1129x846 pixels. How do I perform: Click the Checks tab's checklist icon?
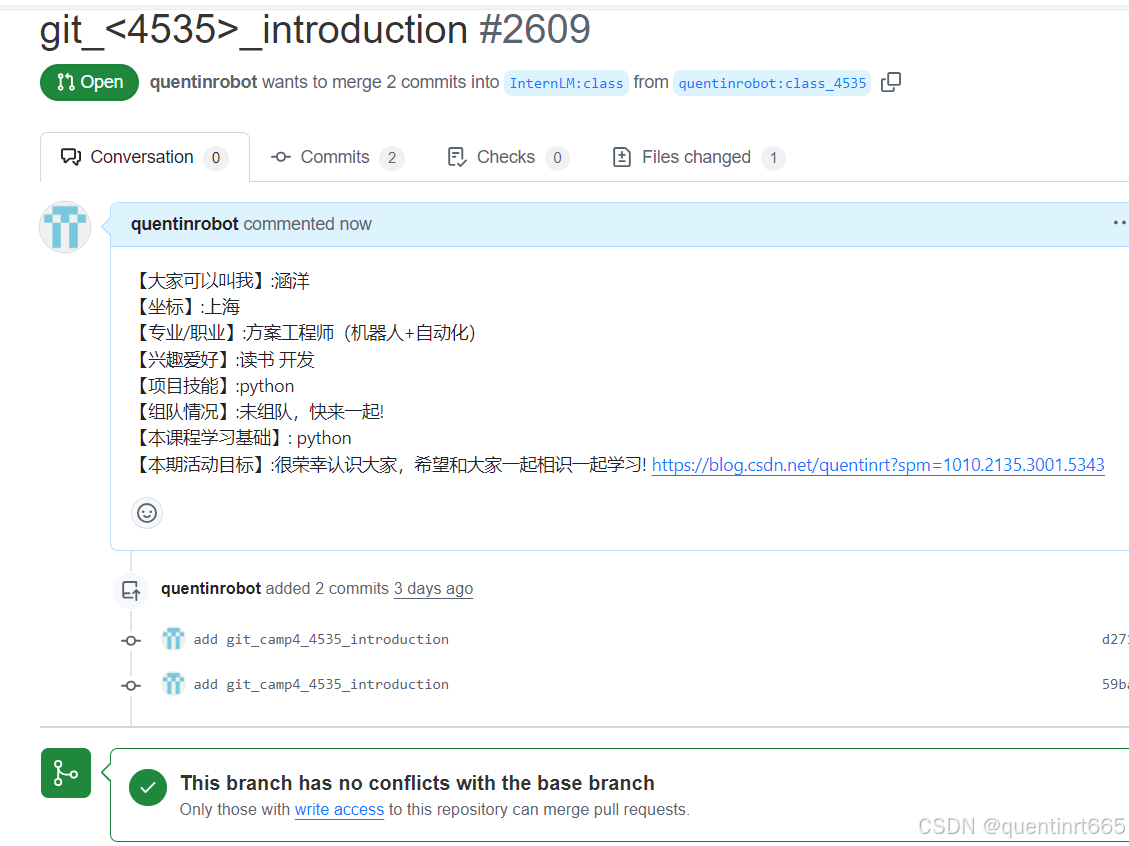tap(456, 157)
